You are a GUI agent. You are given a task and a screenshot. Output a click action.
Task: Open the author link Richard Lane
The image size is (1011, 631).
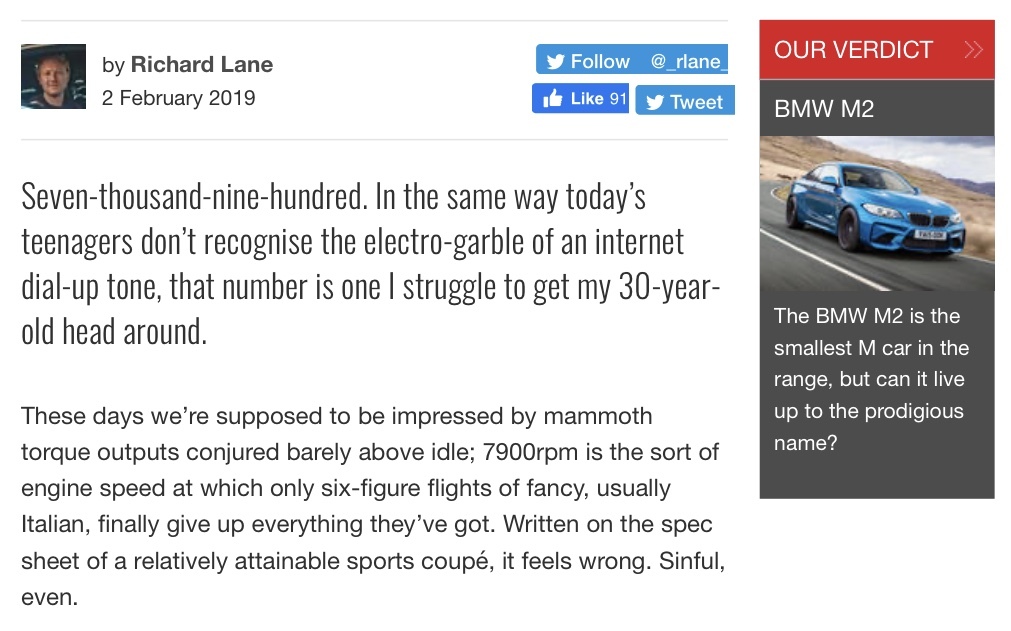pos(202,64)
